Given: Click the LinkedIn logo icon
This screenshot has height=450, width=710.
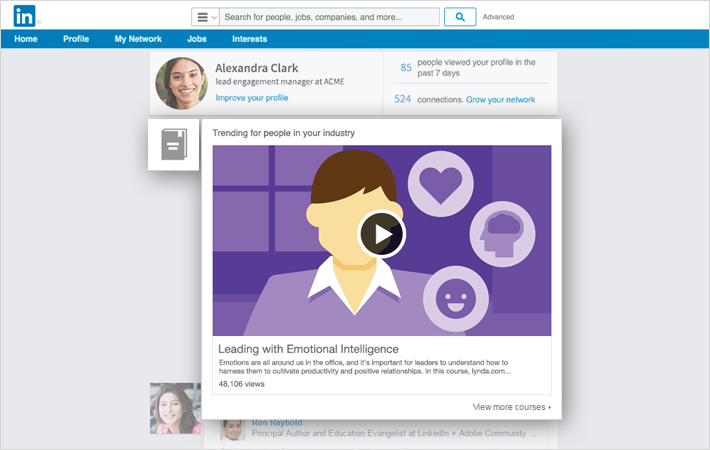Looking at the screenshot, I should [x=25, y=16].
